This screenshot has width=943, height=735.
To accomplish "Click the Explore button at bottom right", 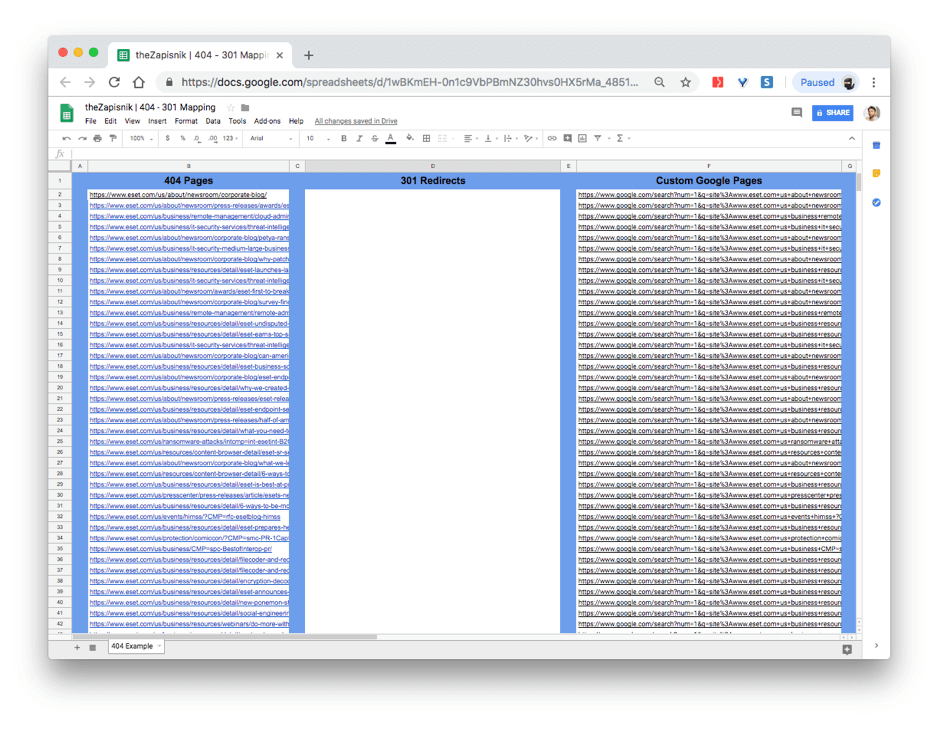I will 847,649.
